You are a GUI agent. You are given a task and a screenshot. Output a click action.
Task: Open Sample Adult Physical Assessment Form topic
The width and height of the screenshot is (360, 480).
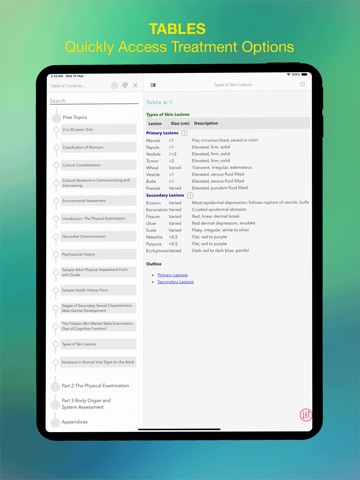[98, 272]
